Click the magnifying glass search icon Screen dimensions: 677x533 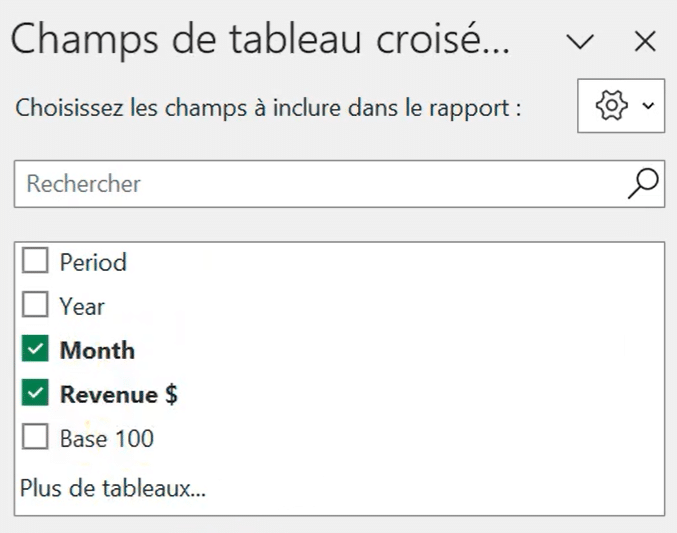click(x=643, y=184)
